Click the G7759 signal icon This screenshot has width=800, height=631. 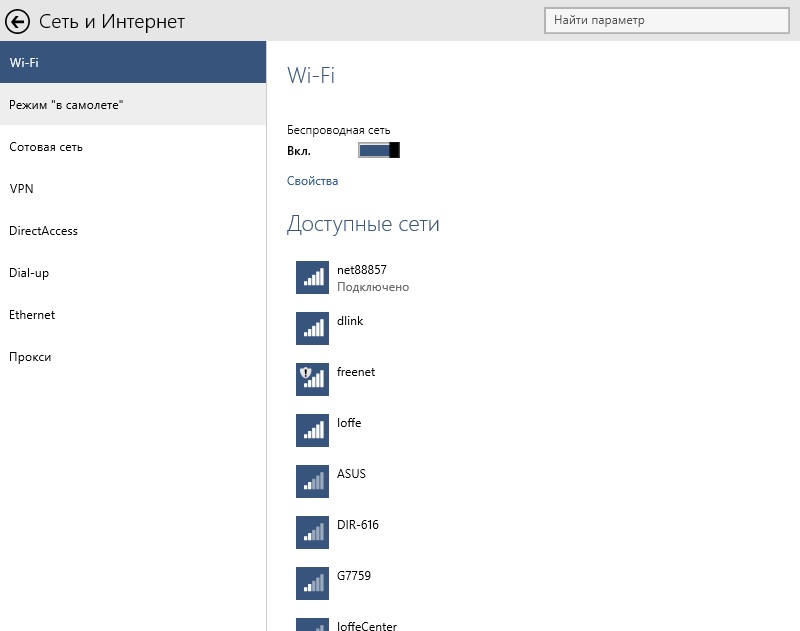[x=312, y=584]
